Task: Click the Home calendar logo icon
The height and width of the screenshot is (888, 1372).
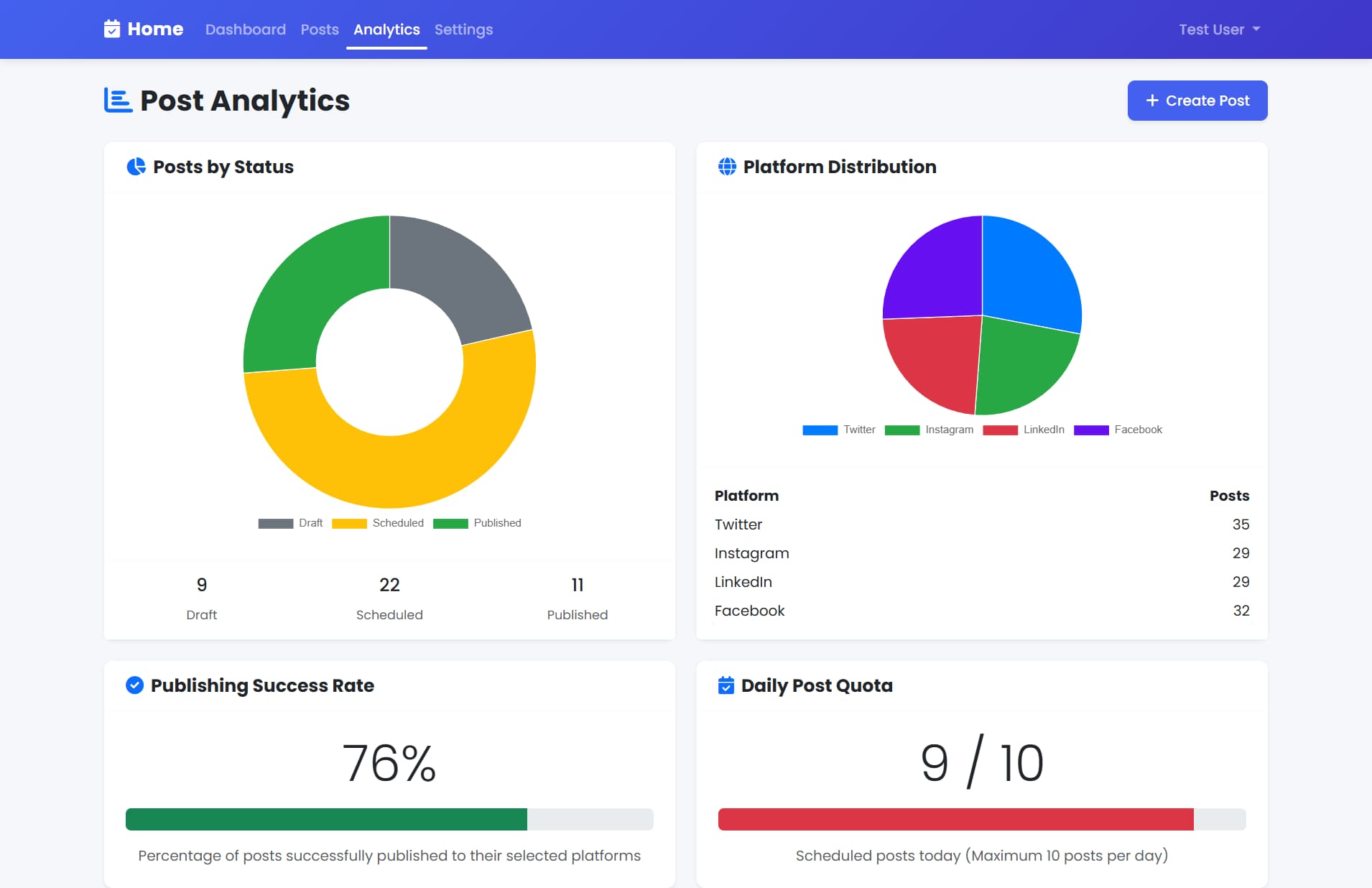Action: pos(112,29)
